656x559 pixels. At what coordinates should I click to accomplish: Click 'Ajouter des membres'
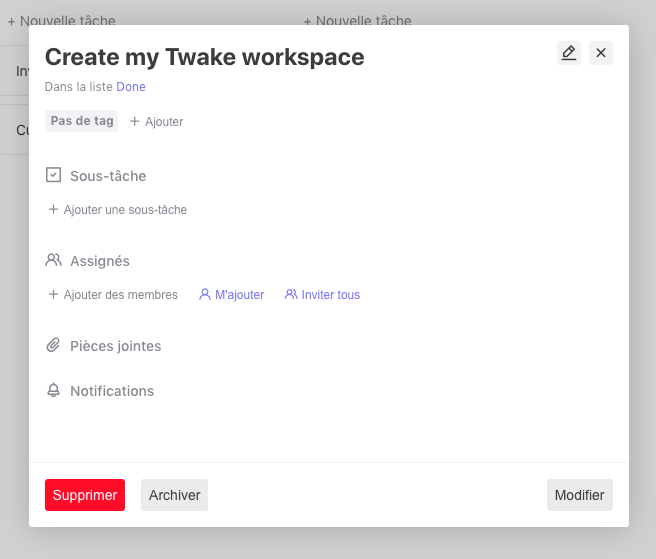pyautogui.click(x=113, y=295)
